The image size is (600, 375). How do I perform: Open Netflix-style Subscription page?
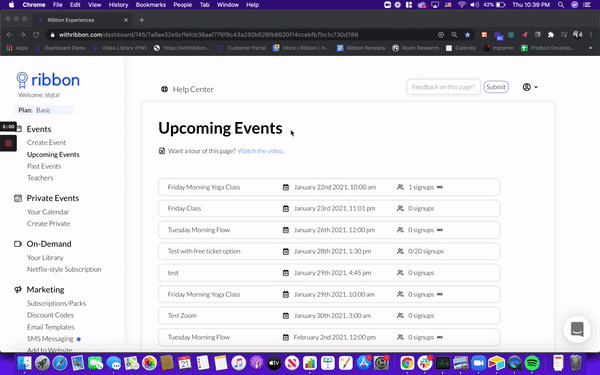pos(64,269)
